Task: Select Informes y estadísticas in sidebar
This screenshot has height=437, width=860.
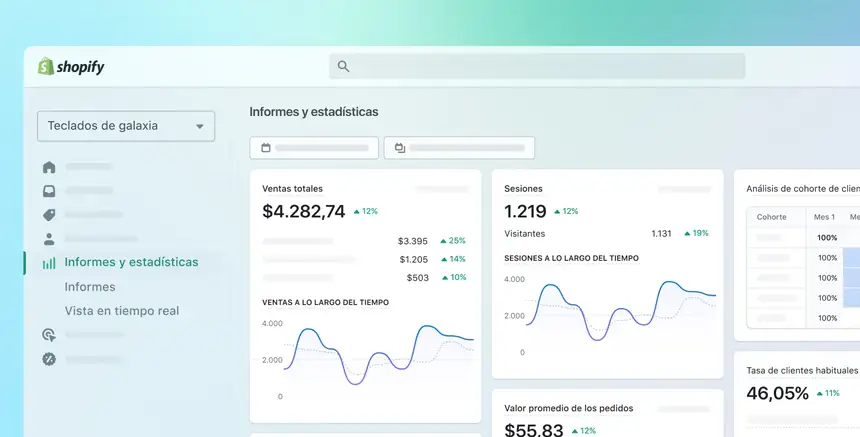Action: tap(131, 262)
